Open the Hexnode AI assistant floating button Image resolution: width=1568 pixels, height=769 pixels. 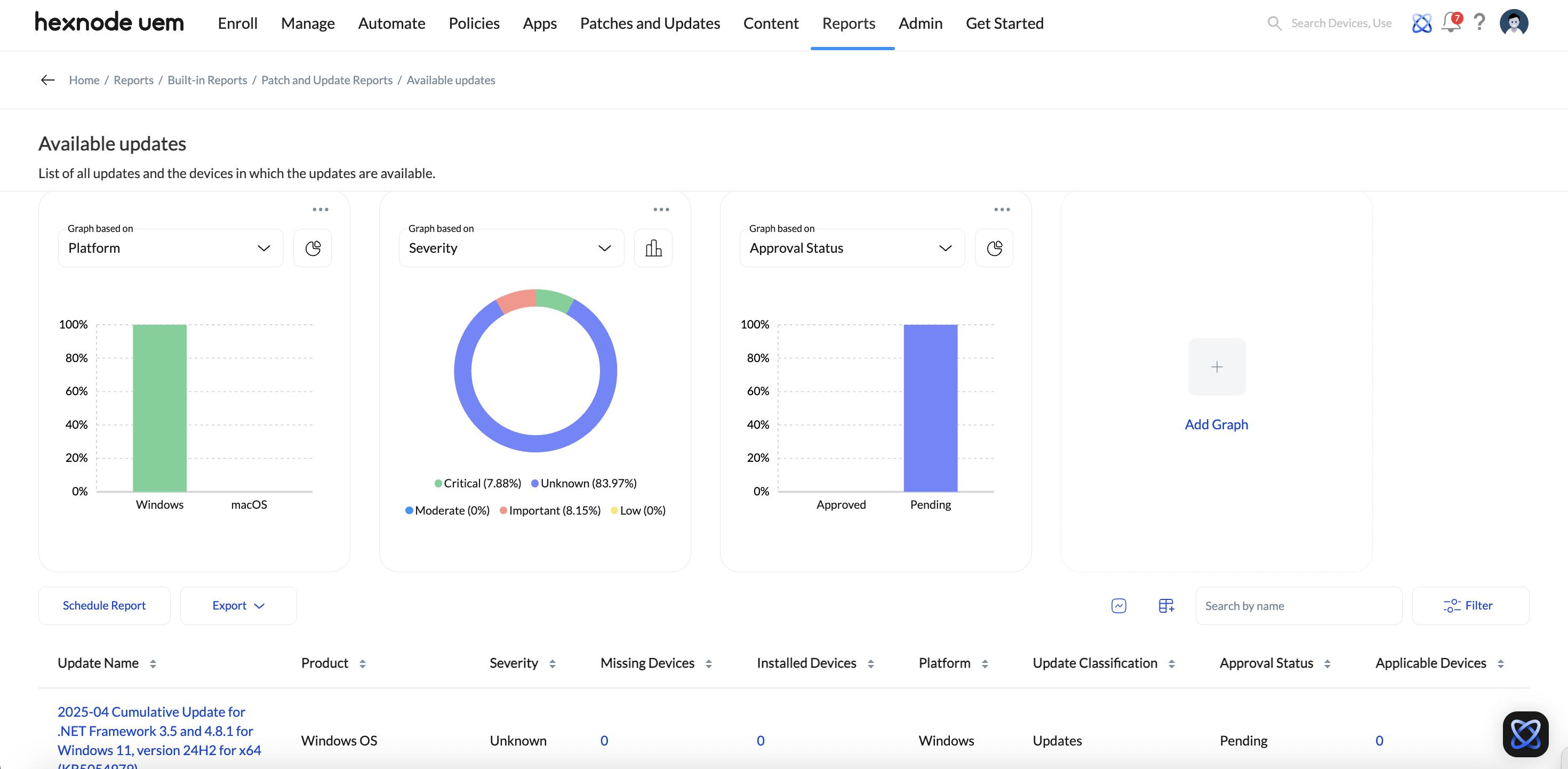coord(1525,734)
